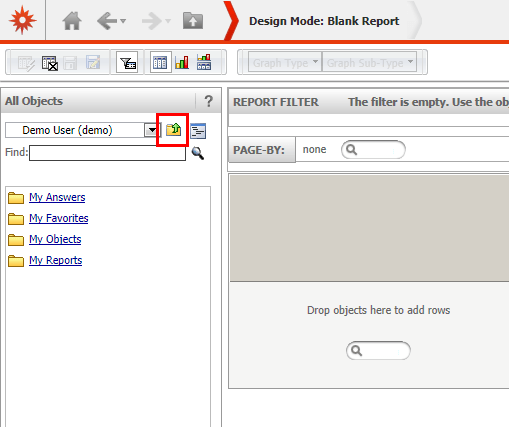Click the Forward arrow icon
This screenshot has width=509, height=427.
(x=152, y=21)
